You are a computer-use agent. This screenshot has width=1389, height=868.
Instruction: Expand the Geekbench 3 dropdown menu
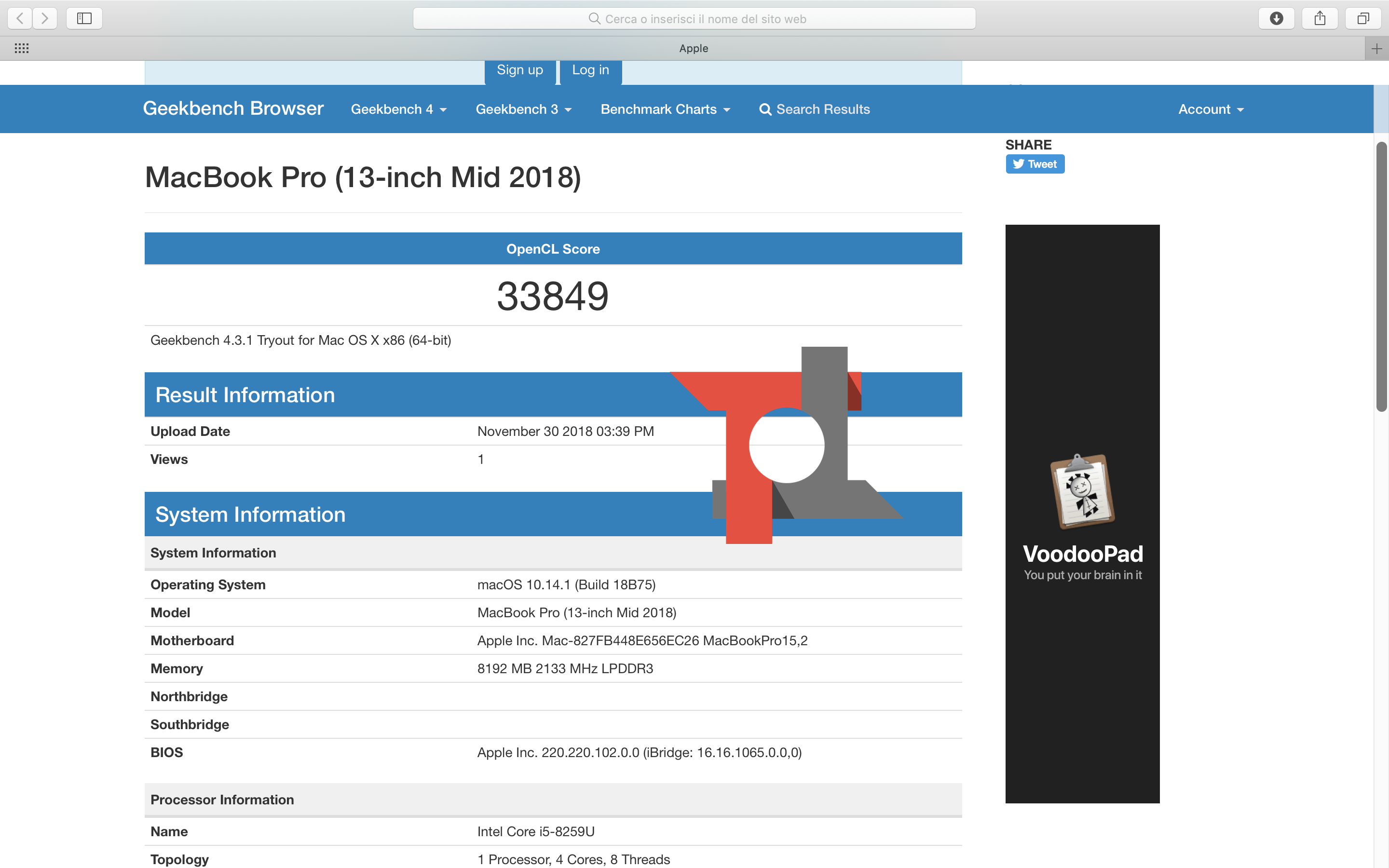coord(523,109)
